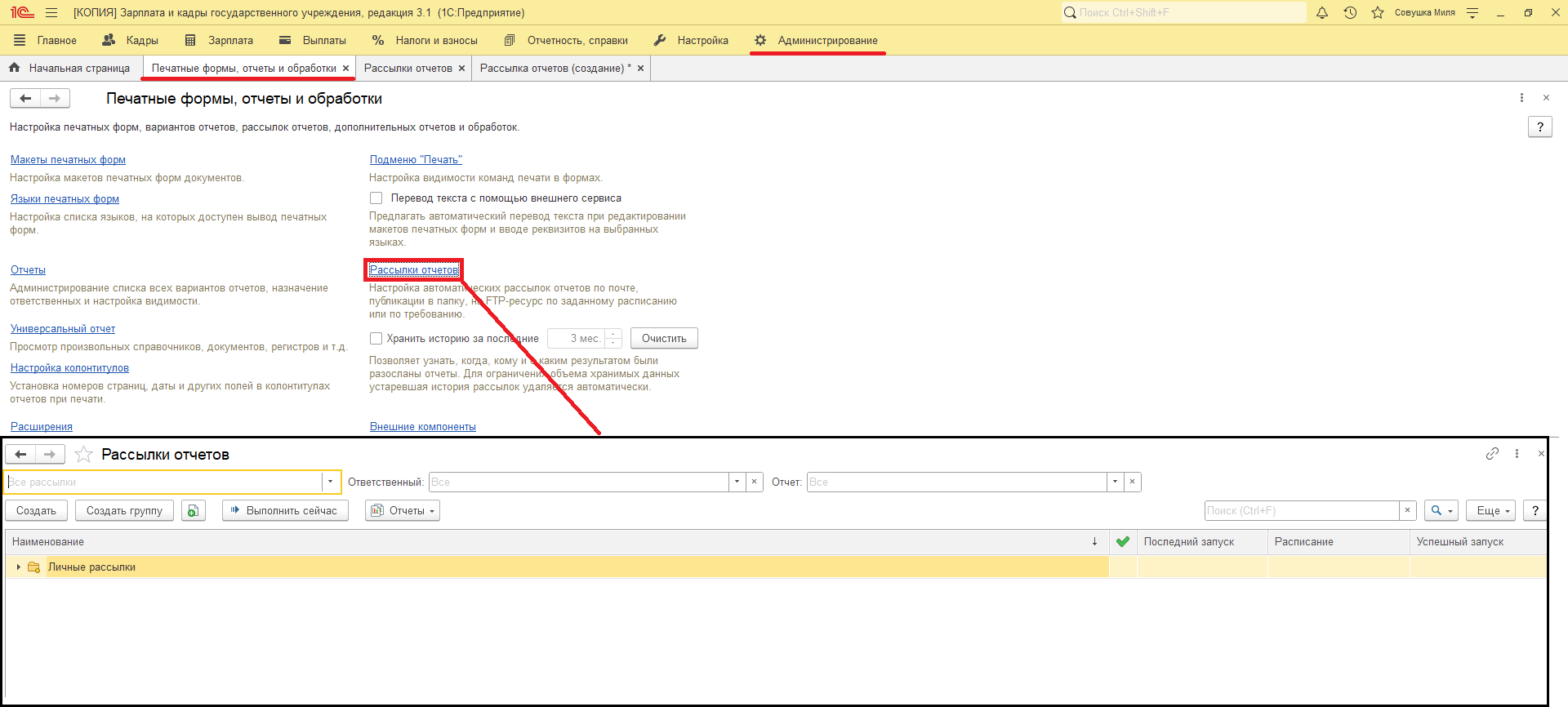
Task: Navigate back in Рассылки отчетов panel
Action: pyautogui.click(x=20, y=455)
